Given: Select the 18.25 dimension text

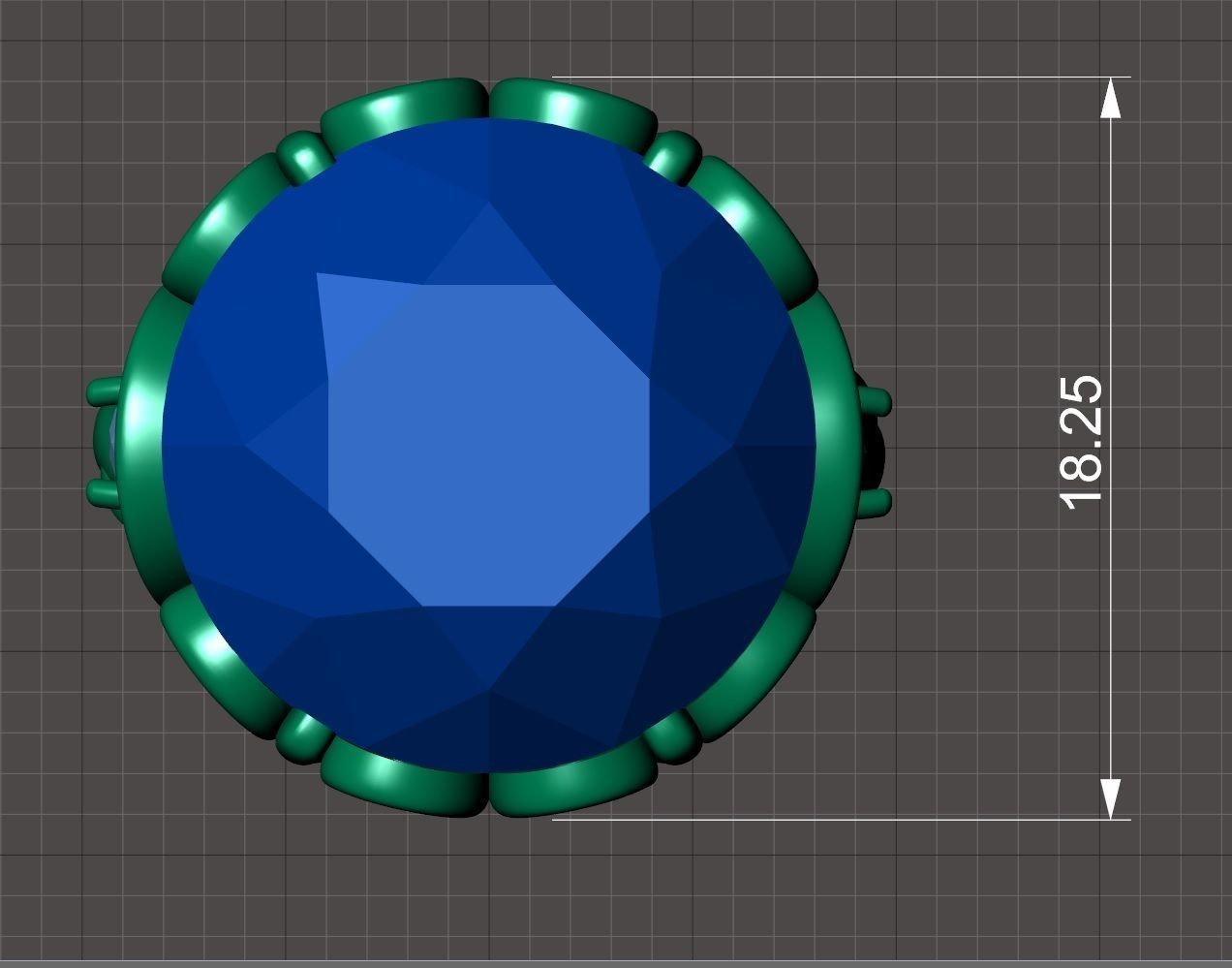Looking at the screenshot, I should pos(1081,442).
